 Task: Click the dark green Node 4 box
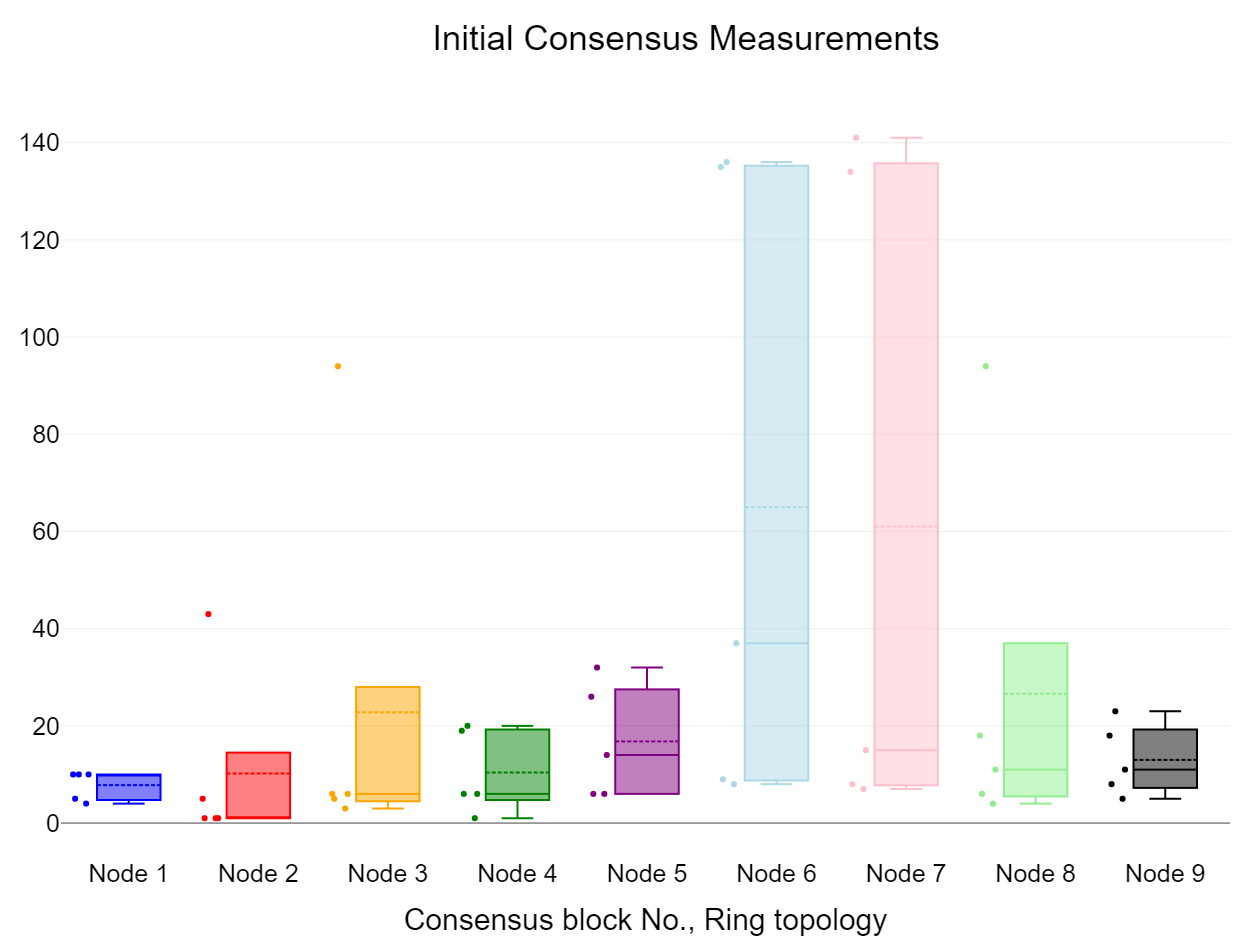click(x=517, y=764)
